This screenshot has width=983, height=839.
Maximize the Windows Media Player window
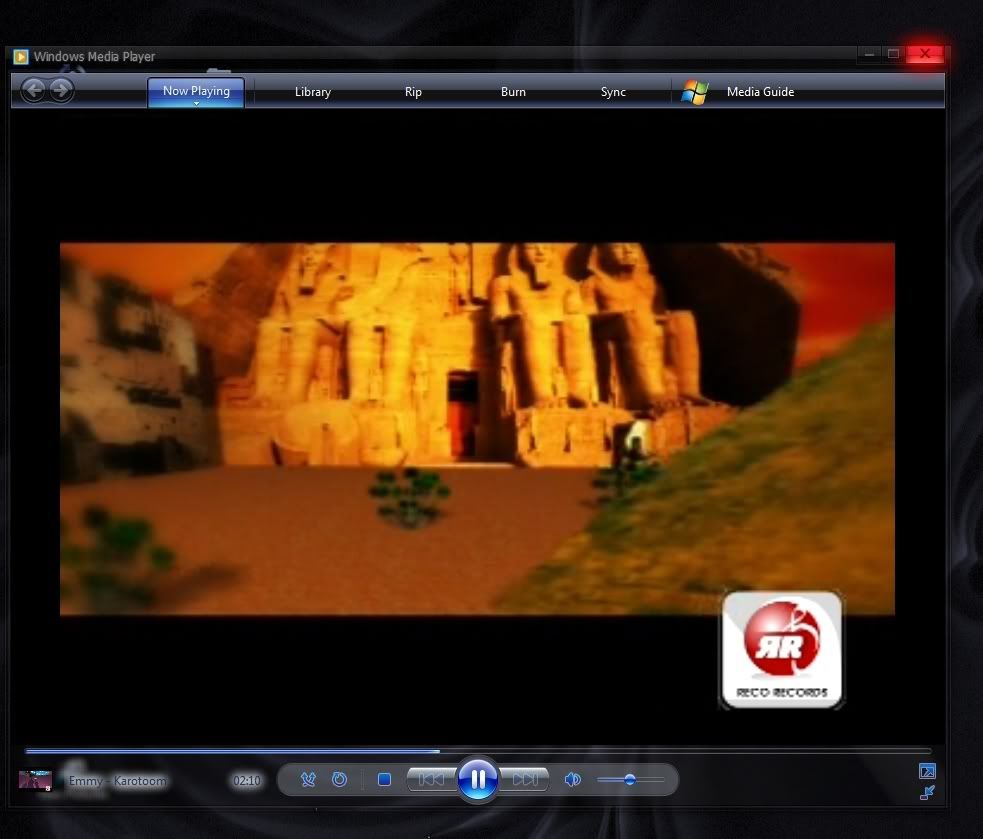[x=893, y=55]
